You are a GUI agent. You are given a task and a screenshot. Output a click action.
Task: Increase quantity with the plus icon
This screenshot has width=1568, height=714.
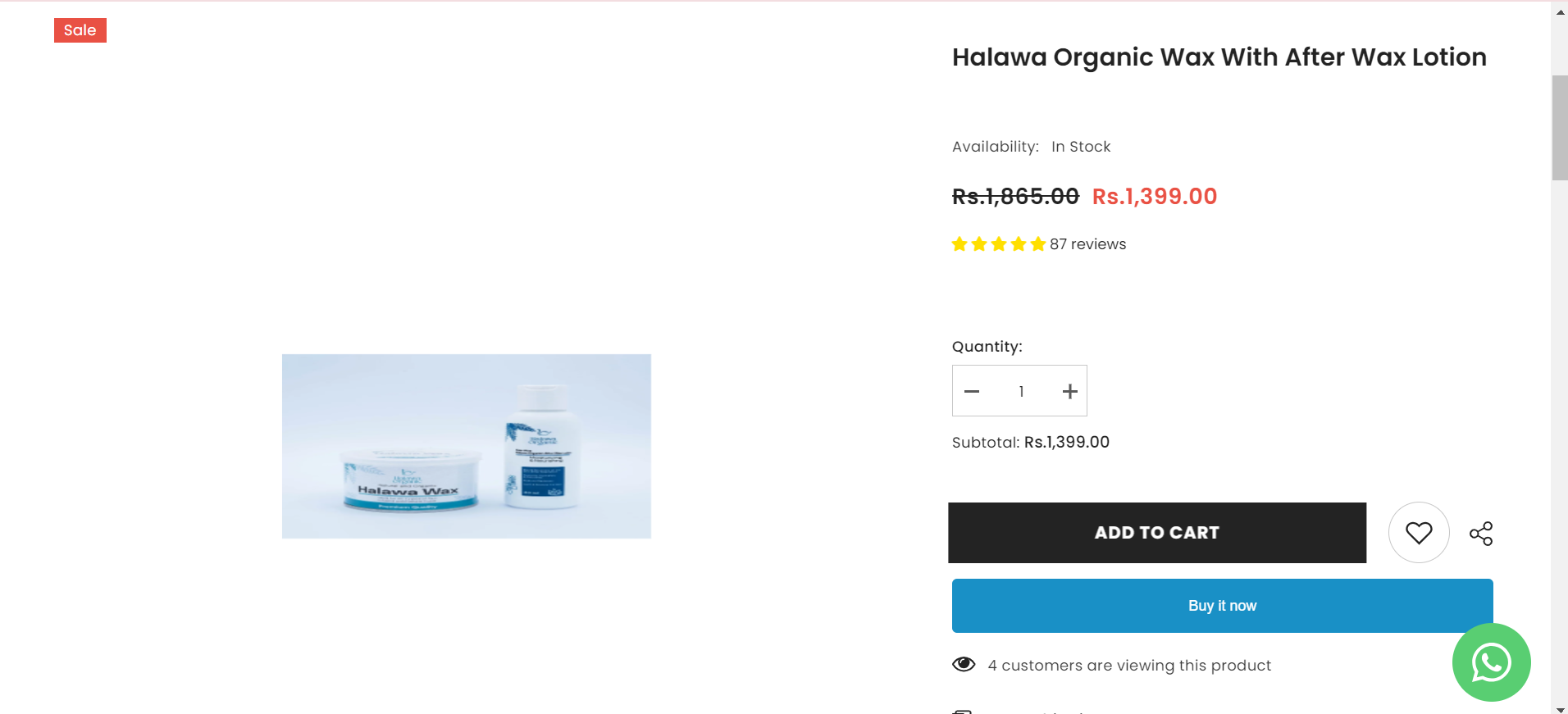[1069, 392]
